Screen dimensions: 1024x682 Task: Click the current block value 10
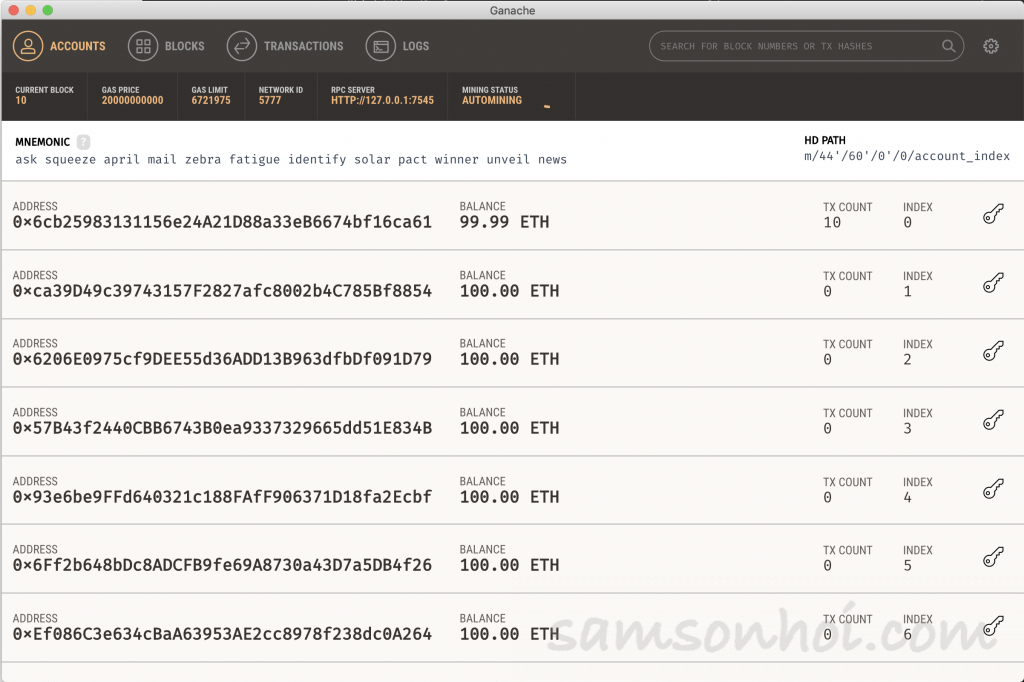pos(21,101)
